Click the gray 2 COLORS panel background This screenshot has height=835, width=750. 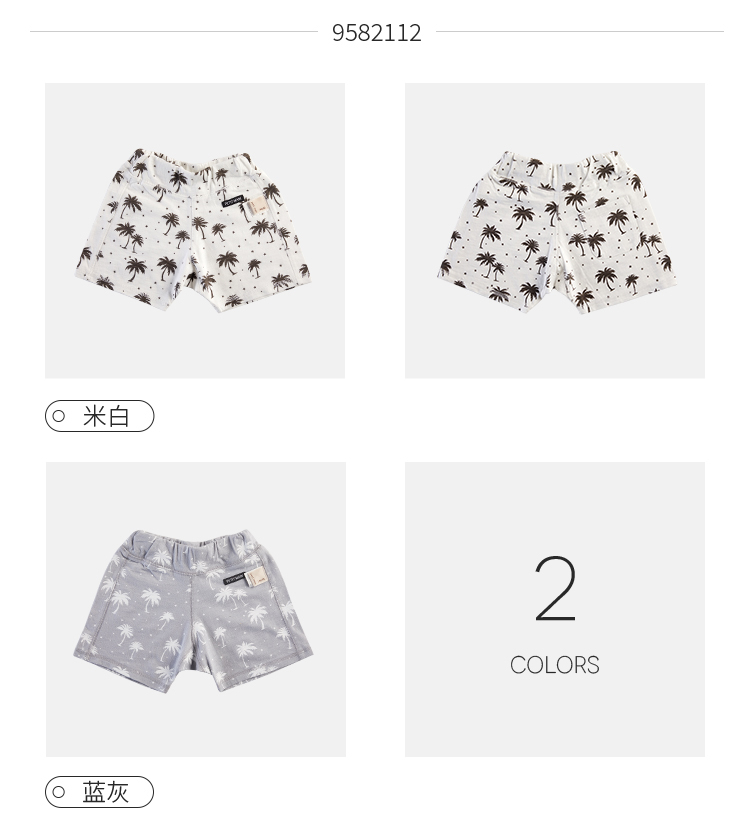[555, 609]
